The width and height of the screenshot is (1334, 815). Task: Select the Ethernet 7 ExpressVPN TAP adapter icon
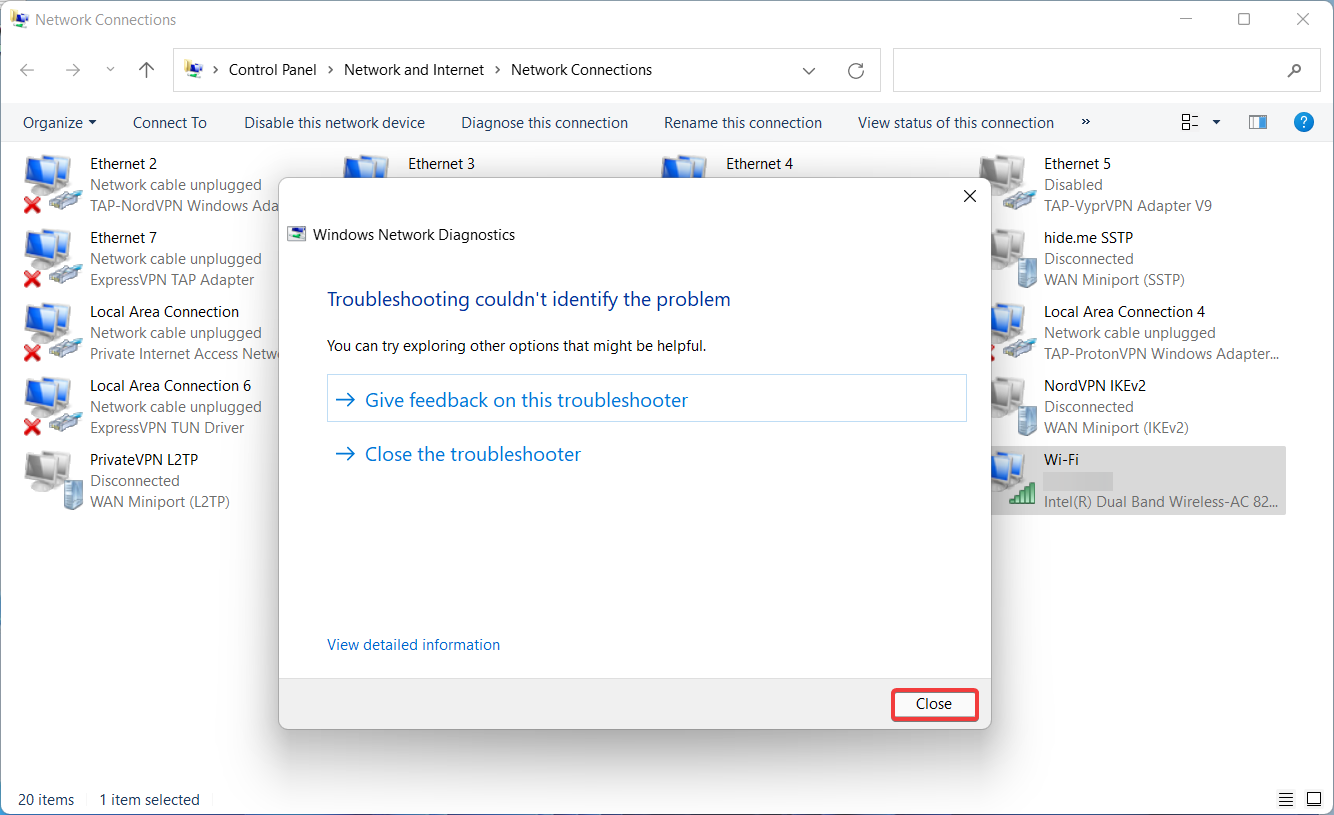48,257
